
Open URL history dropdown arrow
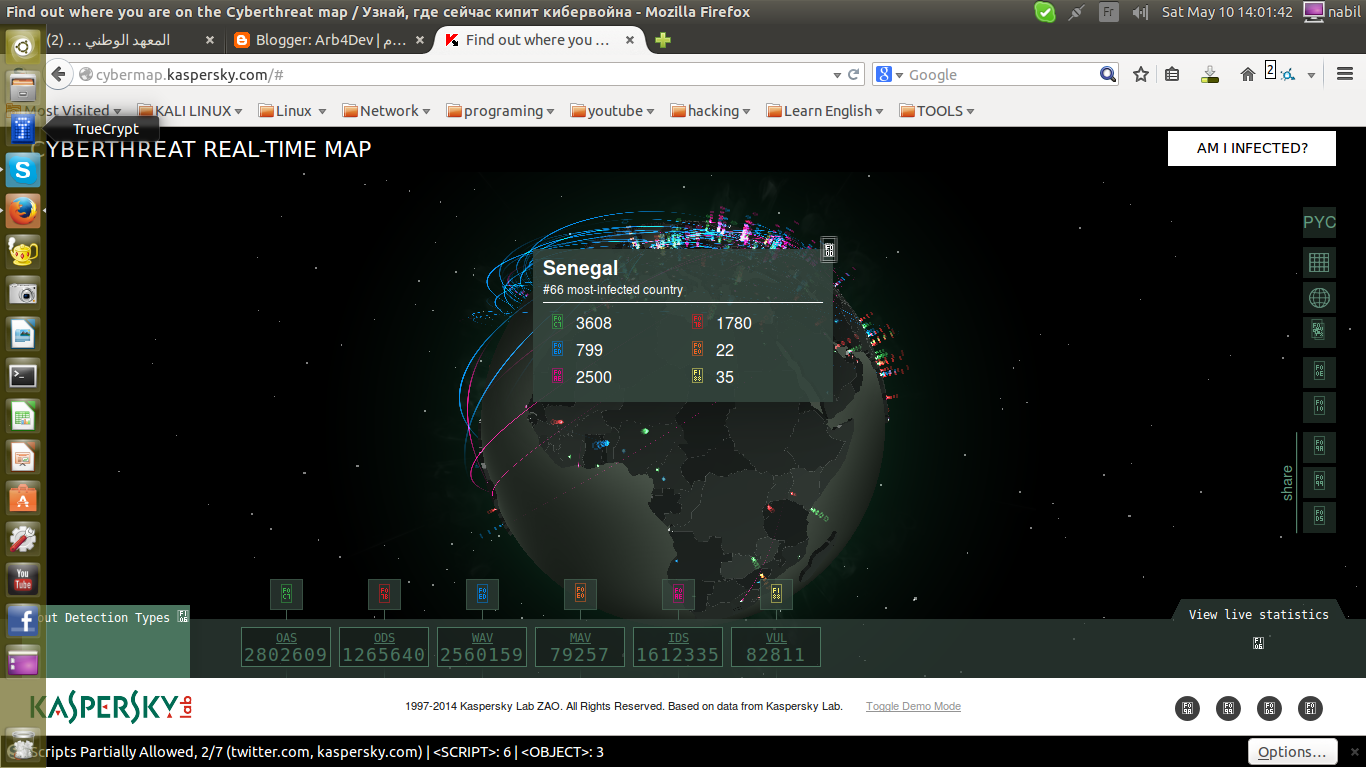tap(837, 75)
